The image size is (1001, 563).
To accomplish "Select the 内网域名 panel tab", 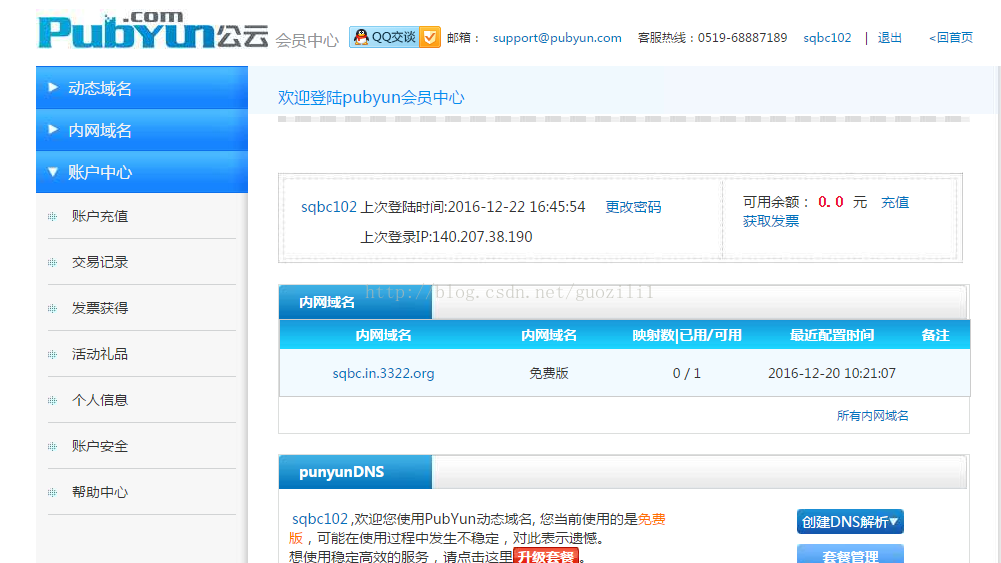I will [x=355, y=302].
